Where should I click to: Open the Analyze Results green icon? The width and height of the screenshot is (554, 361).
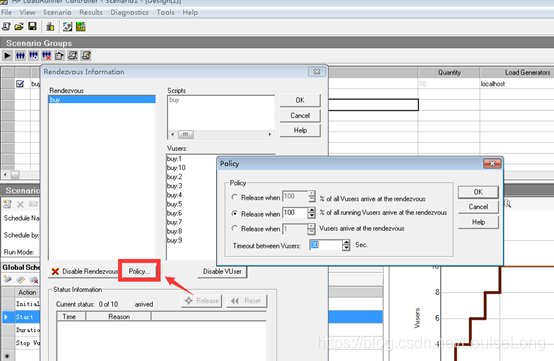(x=81, y=26)
